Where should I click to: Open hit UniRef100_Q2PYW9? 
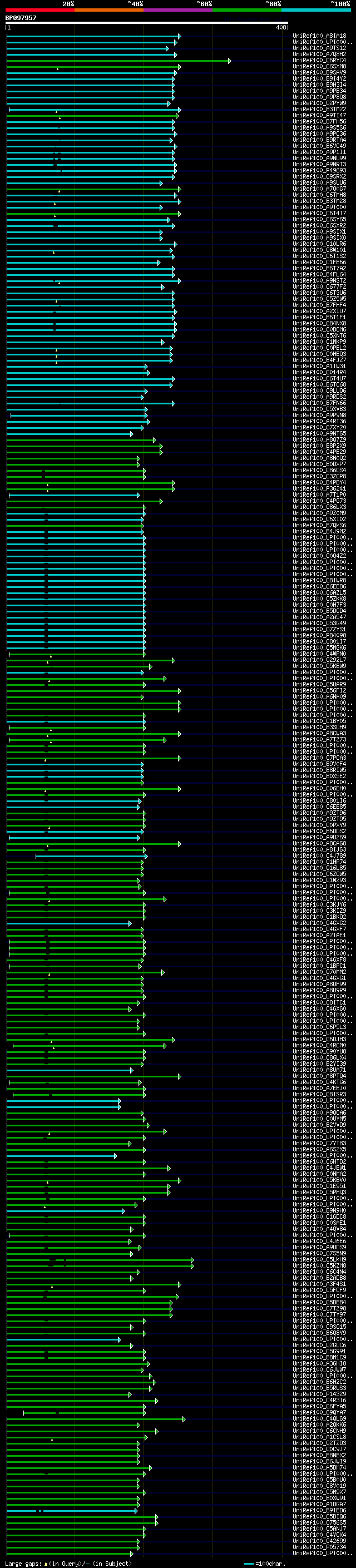319,103
